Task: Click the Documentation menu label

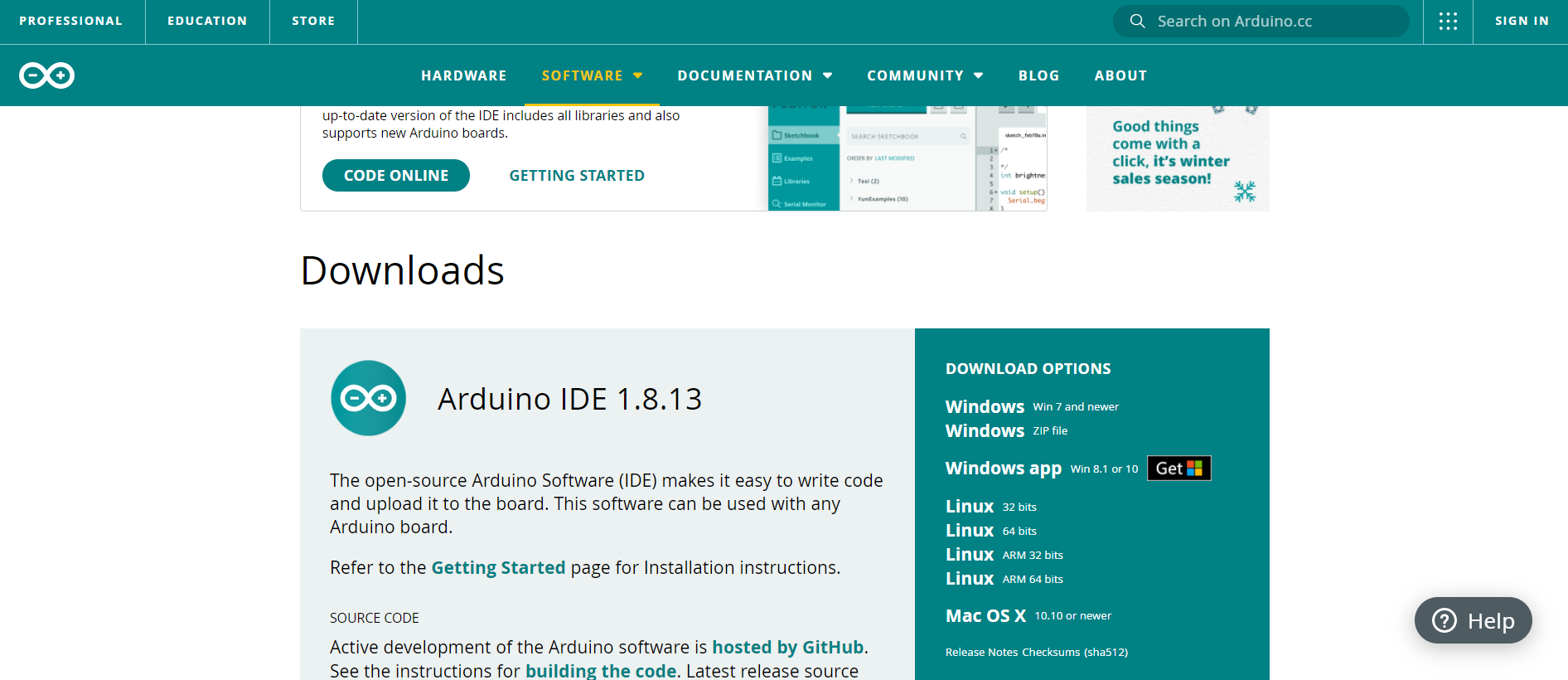Action: point(745,75)
